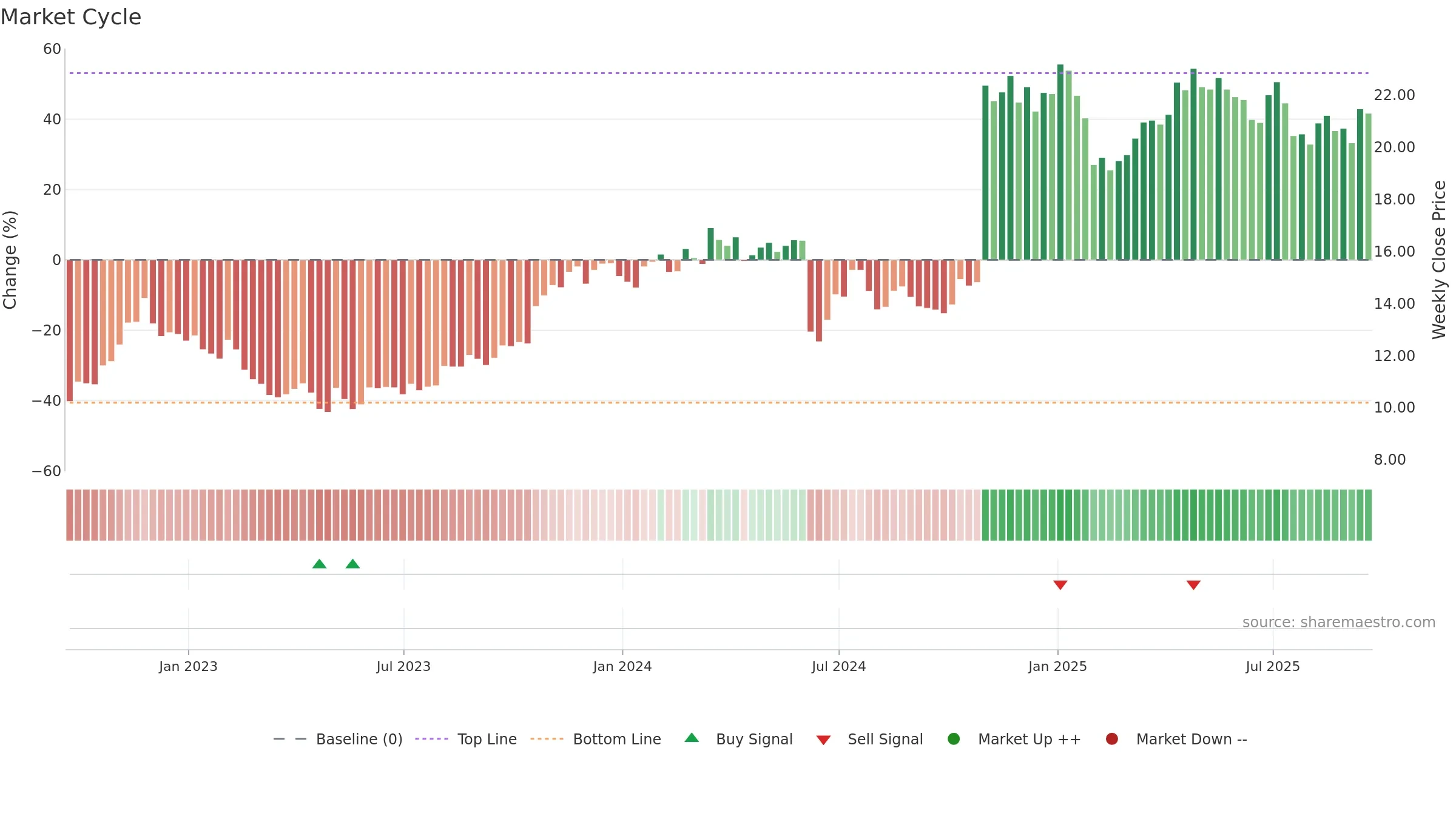1456x819 pixels.
Task: Toggle the Bottom Line legend entry
Action: (596, 739)
